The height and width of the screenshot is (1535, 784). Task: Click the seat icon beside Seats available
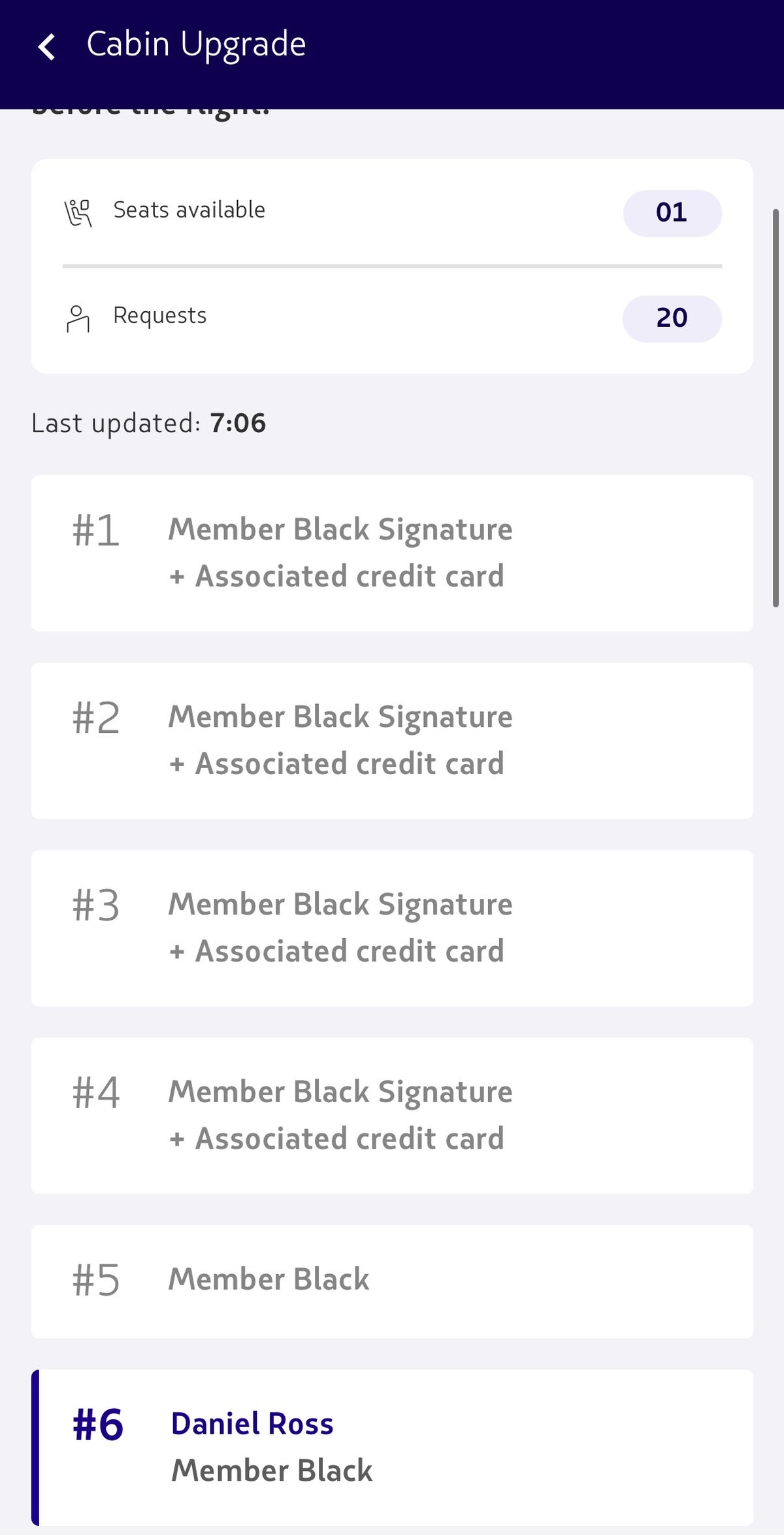[78, 213]
